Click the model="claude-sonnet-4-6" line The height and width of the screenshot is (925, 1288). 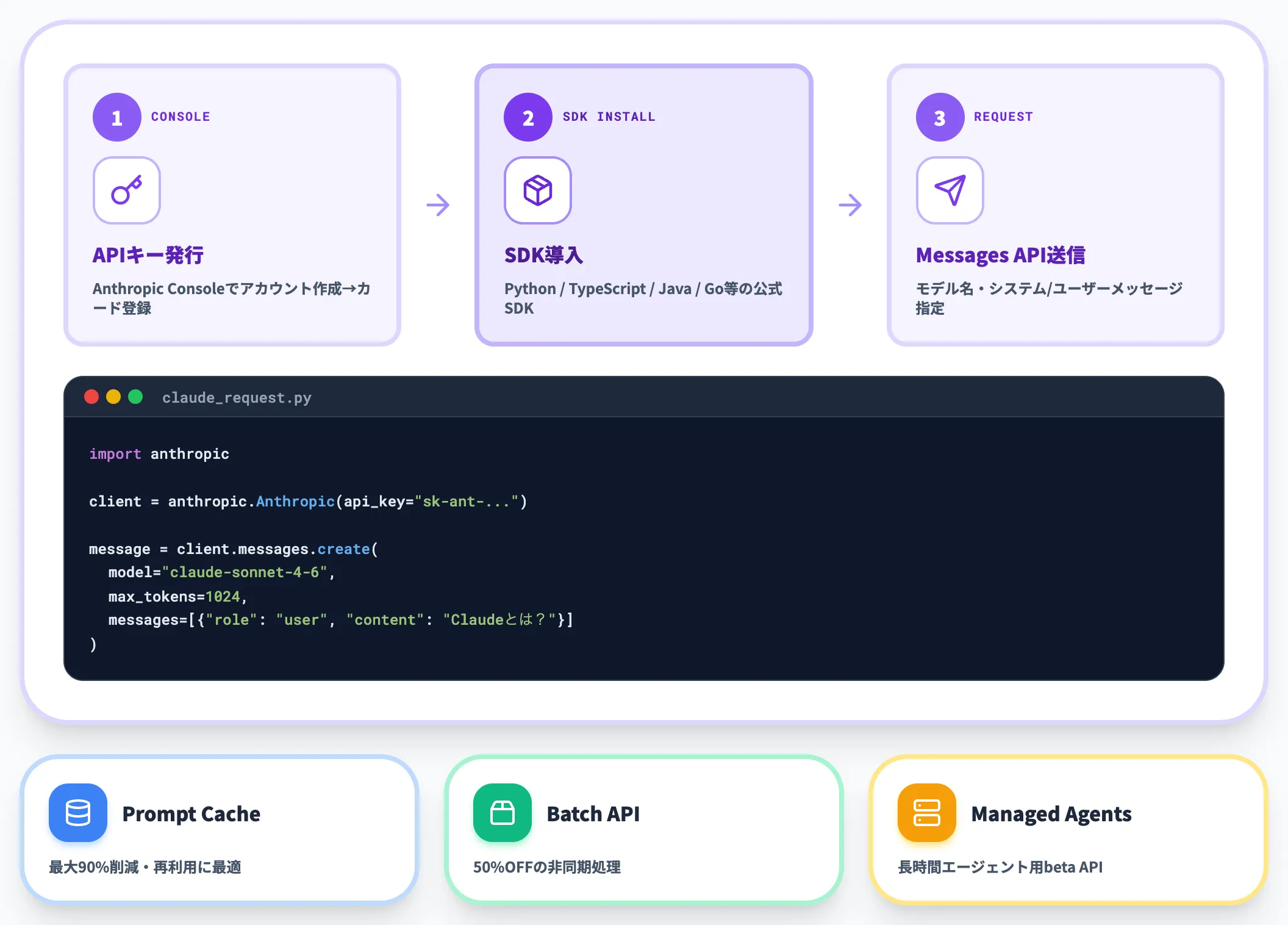coord(222,572)
